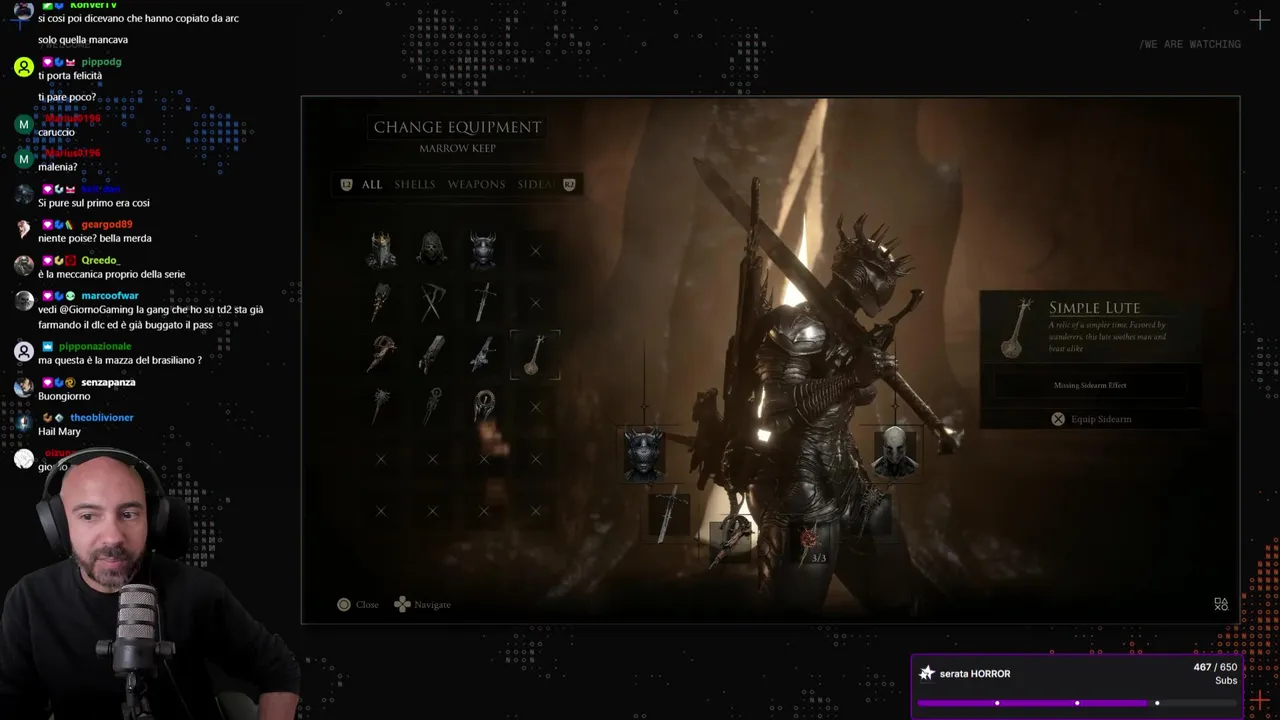Open chat user theoblivioner's name
This screenshot has height=720, width=1280.
coord(102,417)
